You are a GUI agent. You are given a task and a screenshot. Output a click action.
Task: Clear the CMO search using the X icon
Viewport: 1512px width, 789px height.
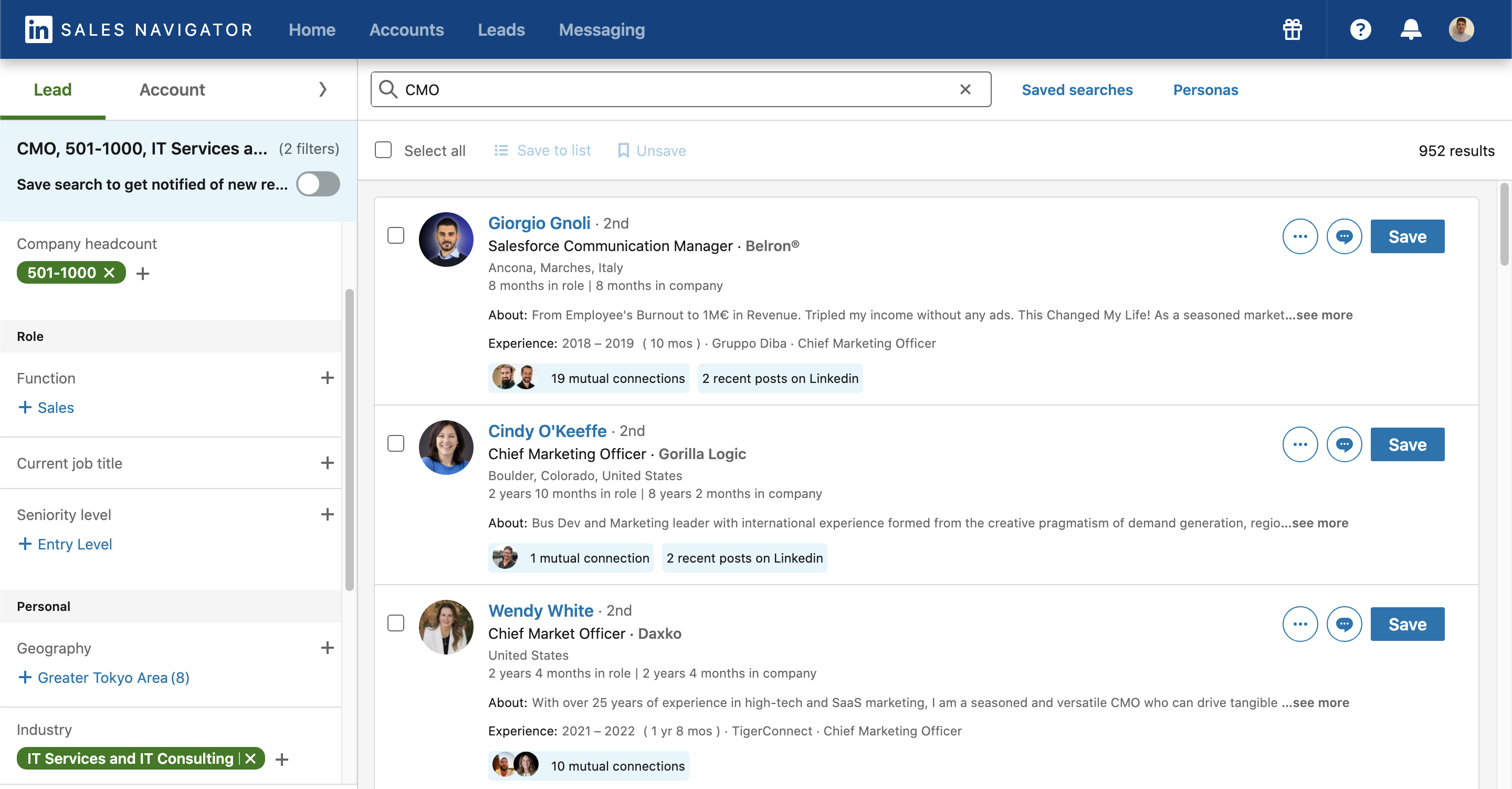(x=965, y=89)
